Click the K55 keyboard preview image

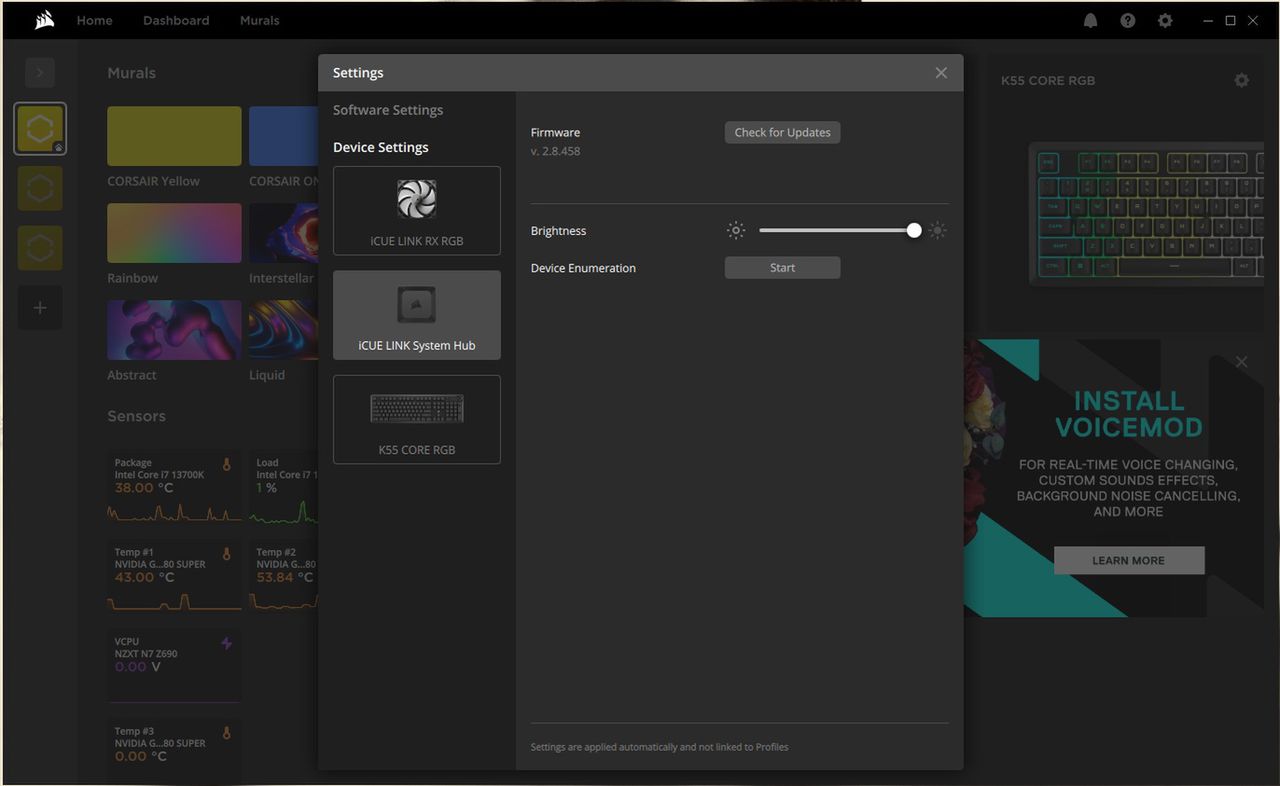[x=1146, y=214]
